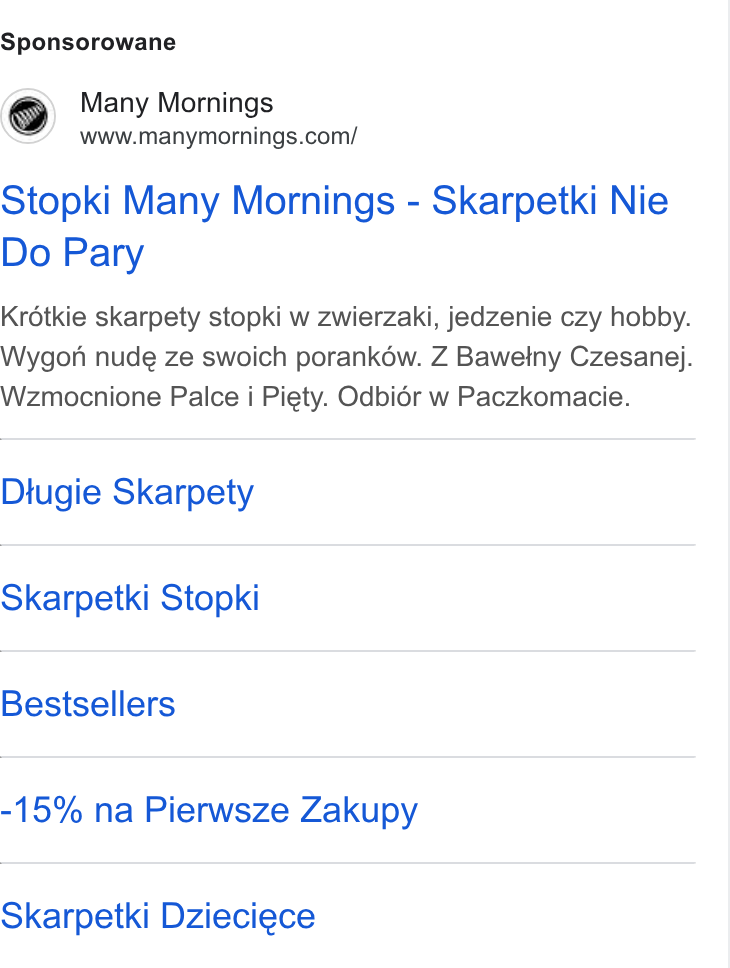This screenshot has width=730, height=968.
Task: Click the phrase Z Bawełny Czesanej
Action: [562, 357]
